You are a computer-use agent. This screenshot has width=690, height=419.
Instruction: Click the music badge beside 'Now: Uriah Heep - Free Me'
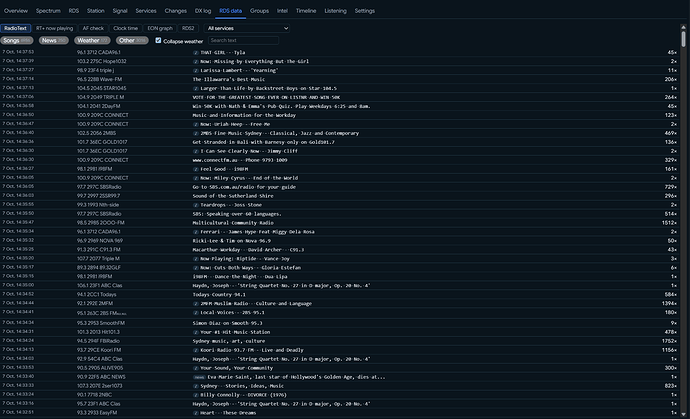[196, 125]
